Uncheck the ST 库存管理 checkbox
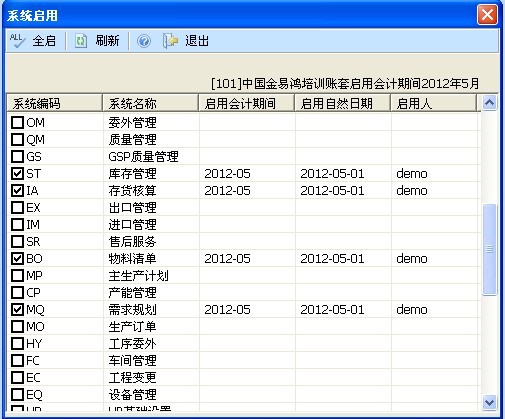505x419 pixels. point(17,173)
